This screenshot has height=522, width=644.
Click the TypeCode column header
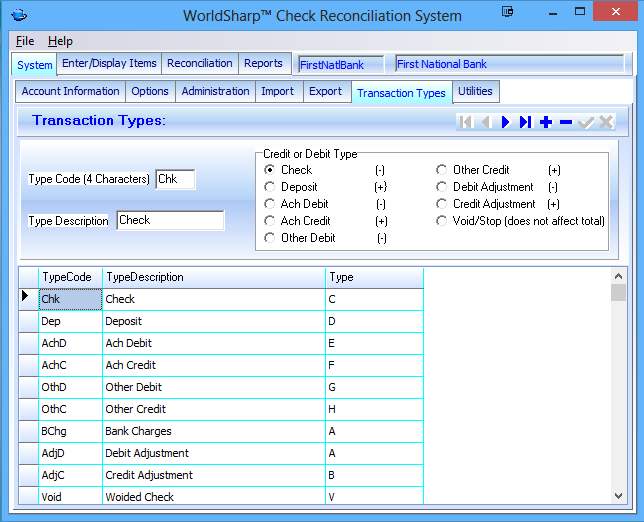tap(70, 277)
